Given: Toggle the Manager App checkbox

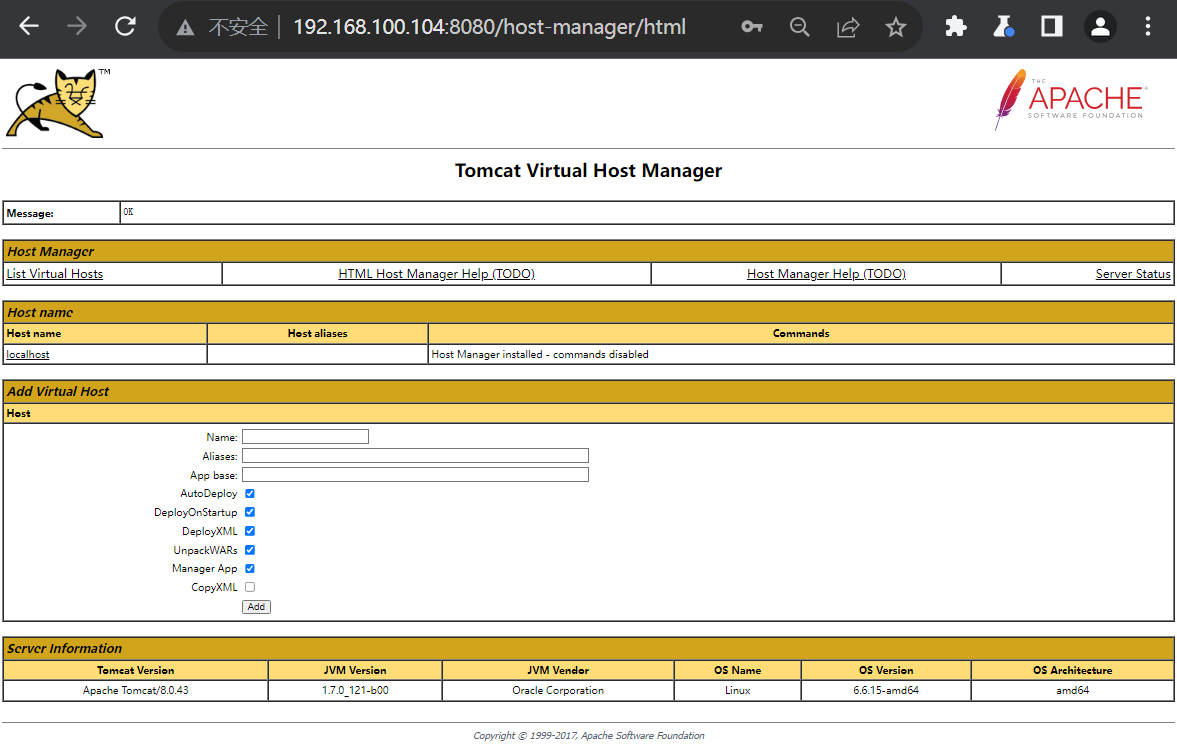Looking at the screenshot, I should [250, 568].
